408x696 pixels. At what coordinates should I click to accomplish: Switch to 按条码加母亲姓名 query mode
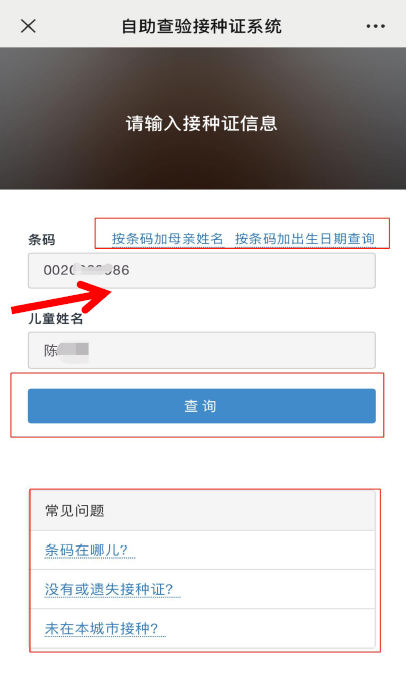167,239
